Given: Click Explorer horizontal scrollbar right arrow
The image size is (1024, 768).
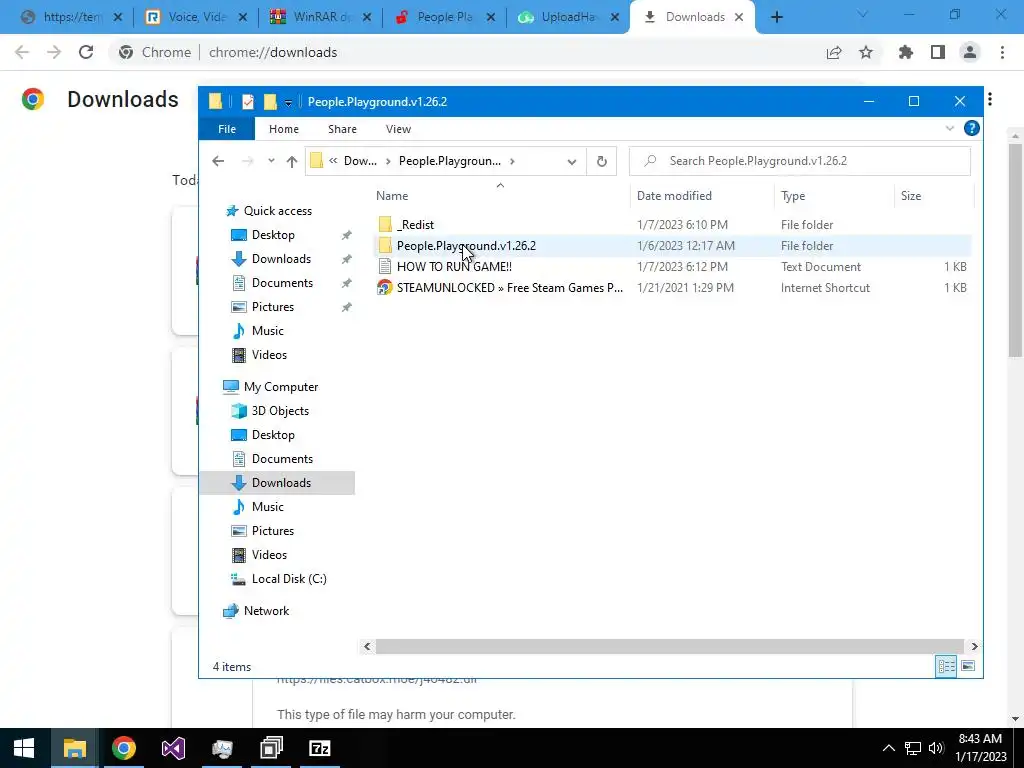Looking at the screenshot, I should click(x=974, y=647).
